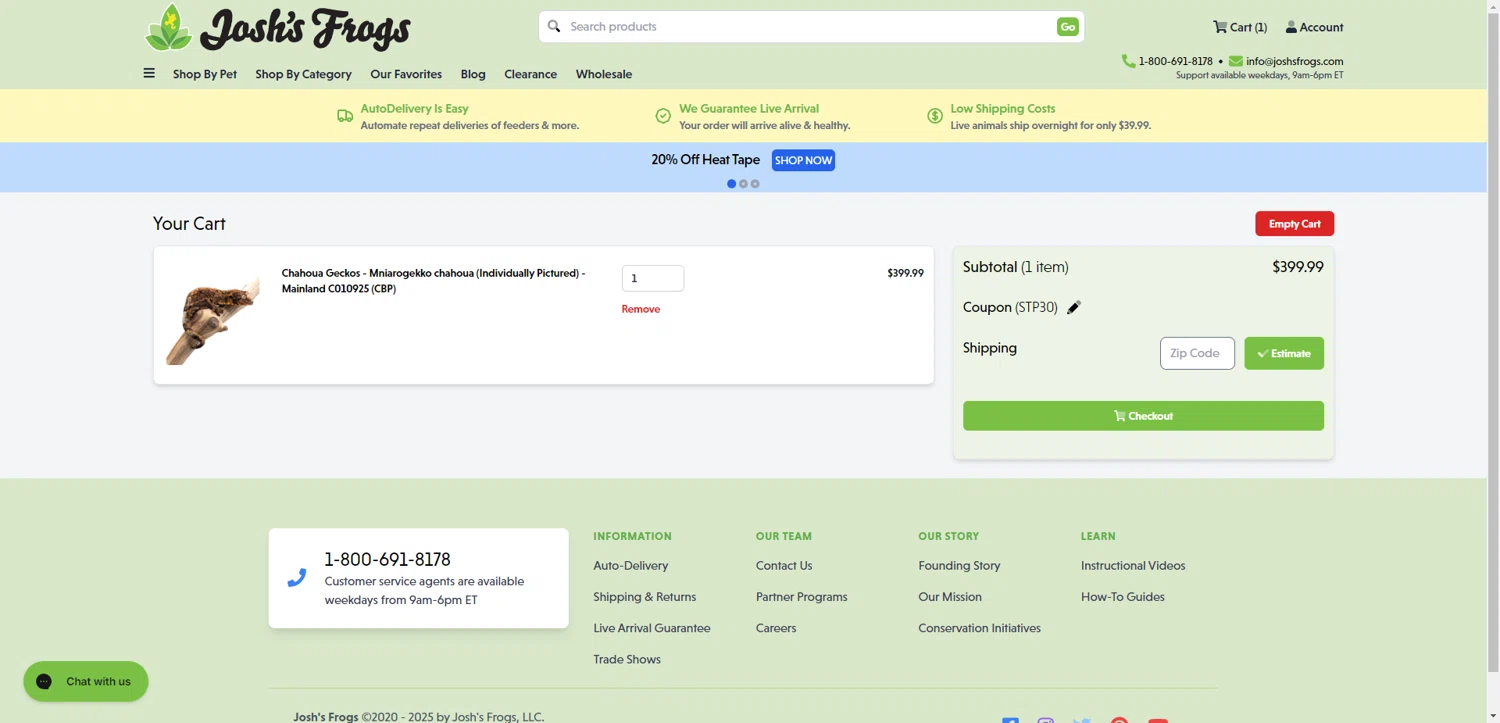Focus the Search products field
This screenshot has width=1500, height=723.
click(810, 27)
